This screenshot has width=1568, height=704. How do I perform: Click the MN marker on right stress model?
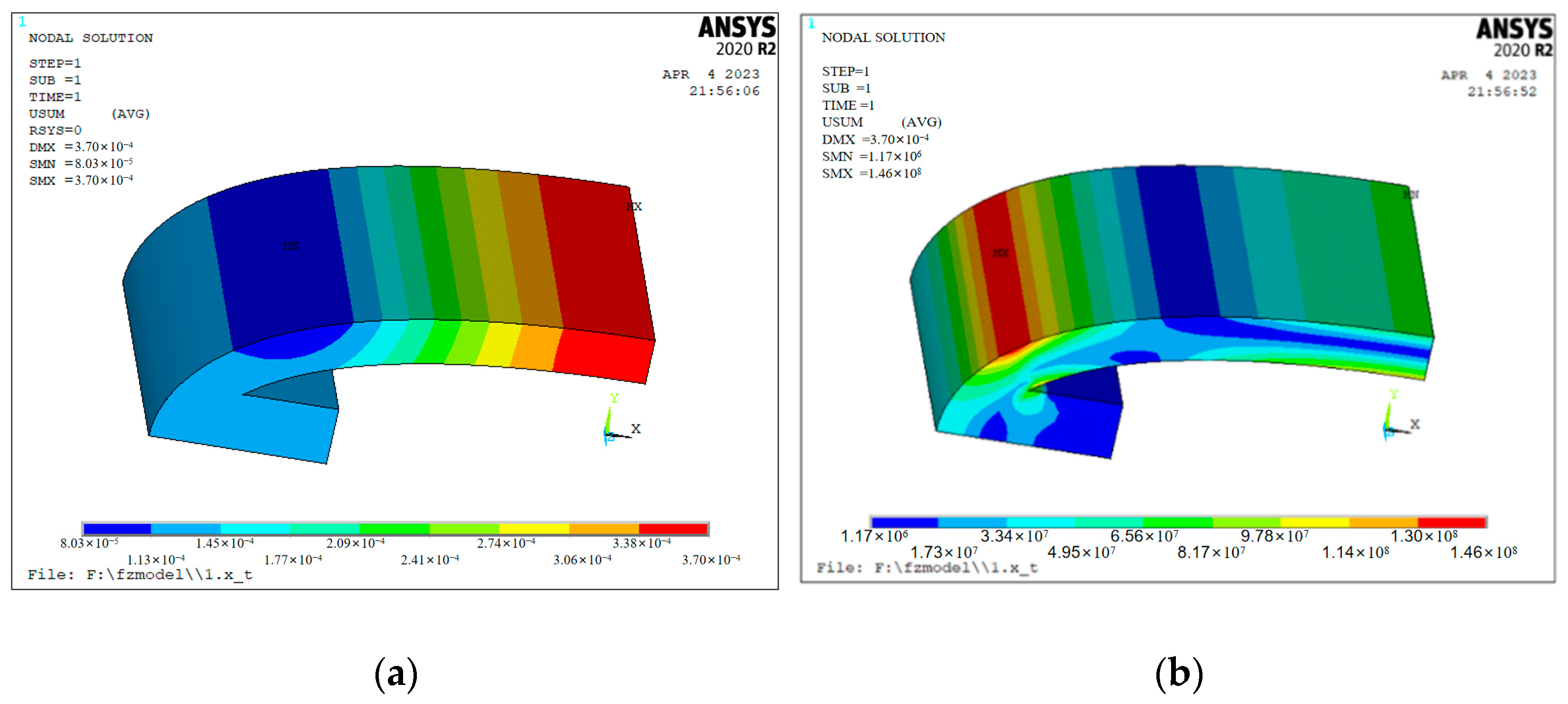pyautogui.click(x=1411, y=195)
